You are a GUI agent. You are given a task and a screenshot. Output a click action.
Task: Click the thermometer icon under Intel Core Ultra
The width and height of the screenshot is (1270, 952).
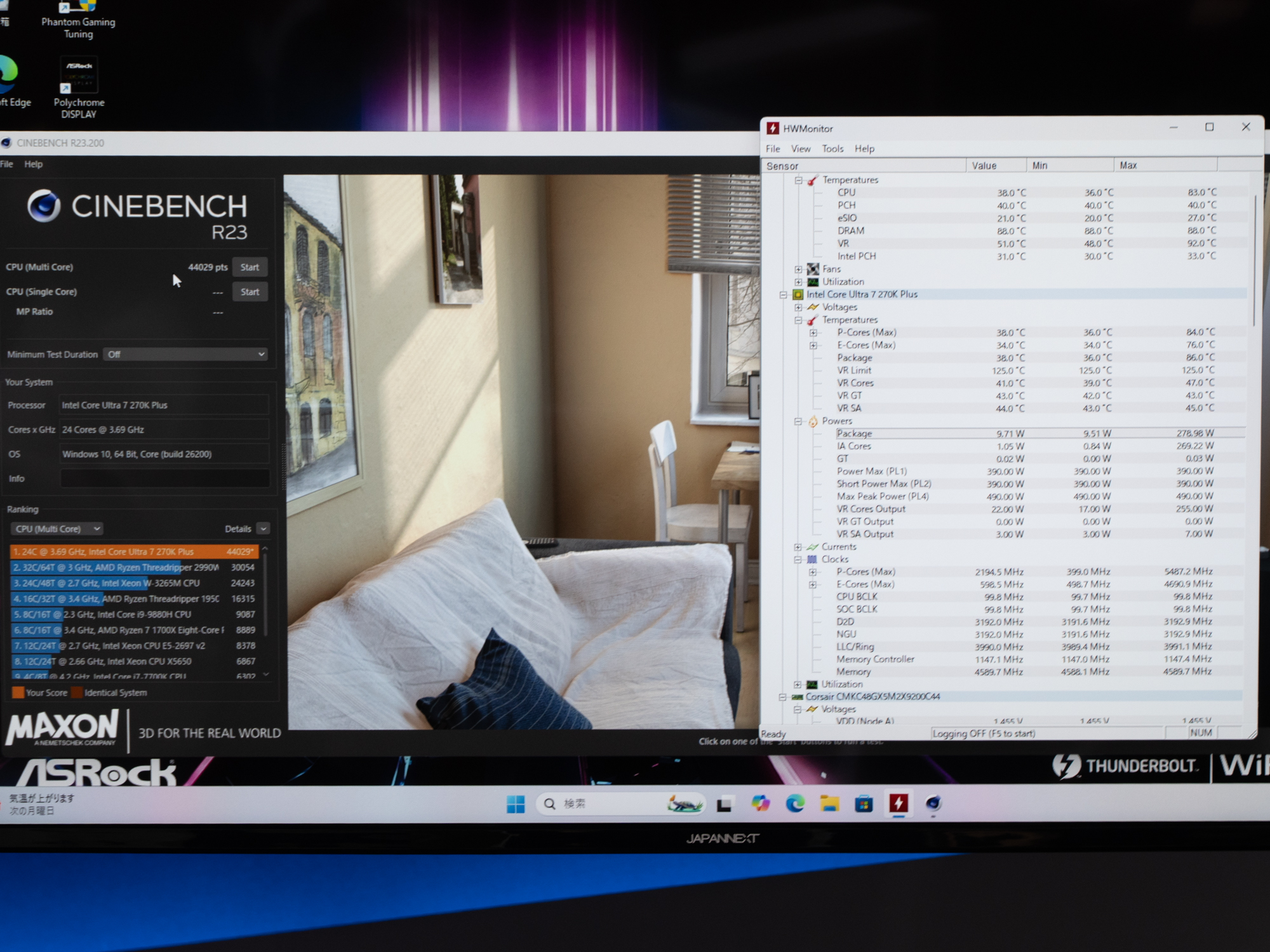(x=813, y=320)
